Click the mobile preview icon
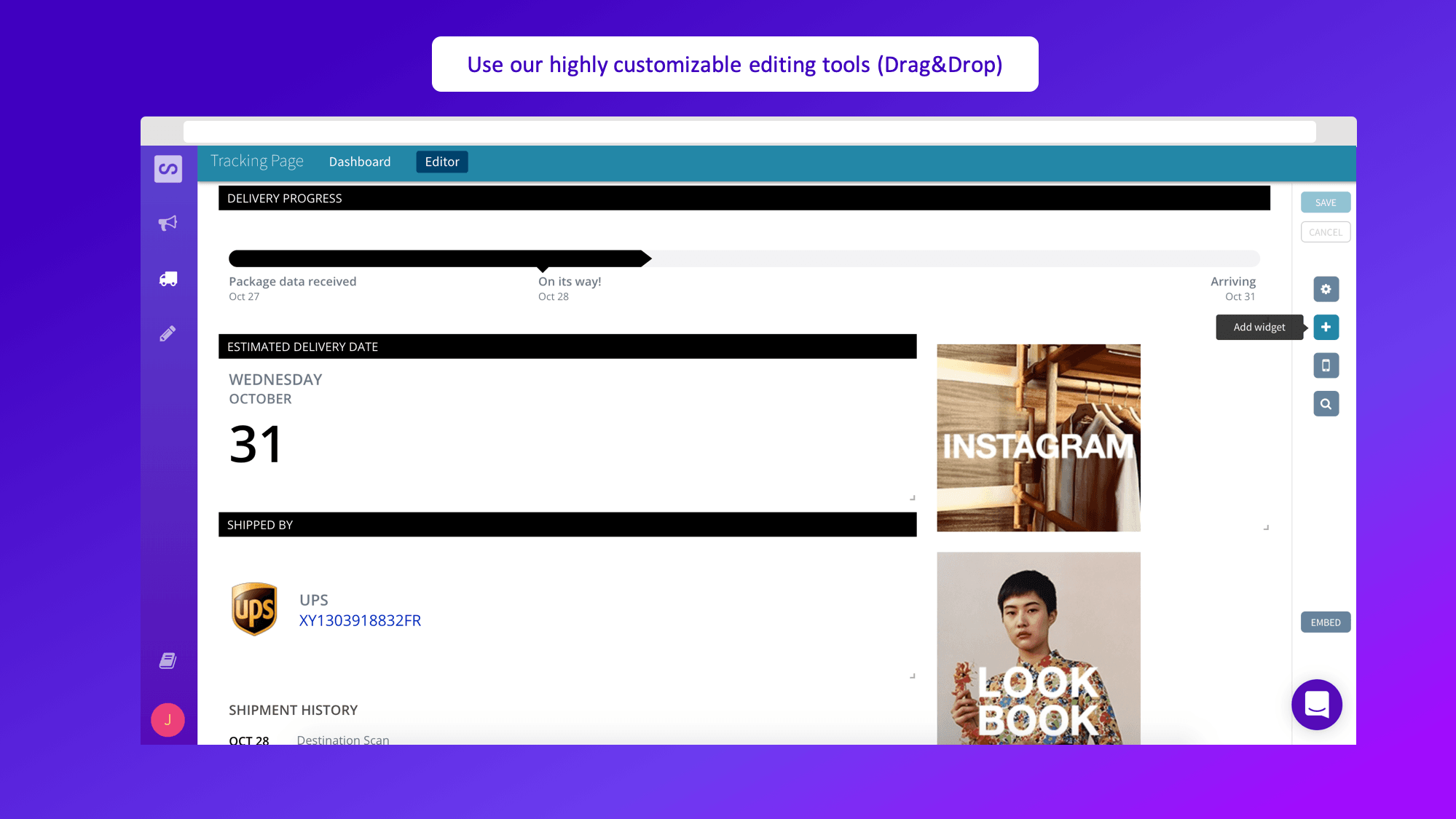 [1325, 365]
